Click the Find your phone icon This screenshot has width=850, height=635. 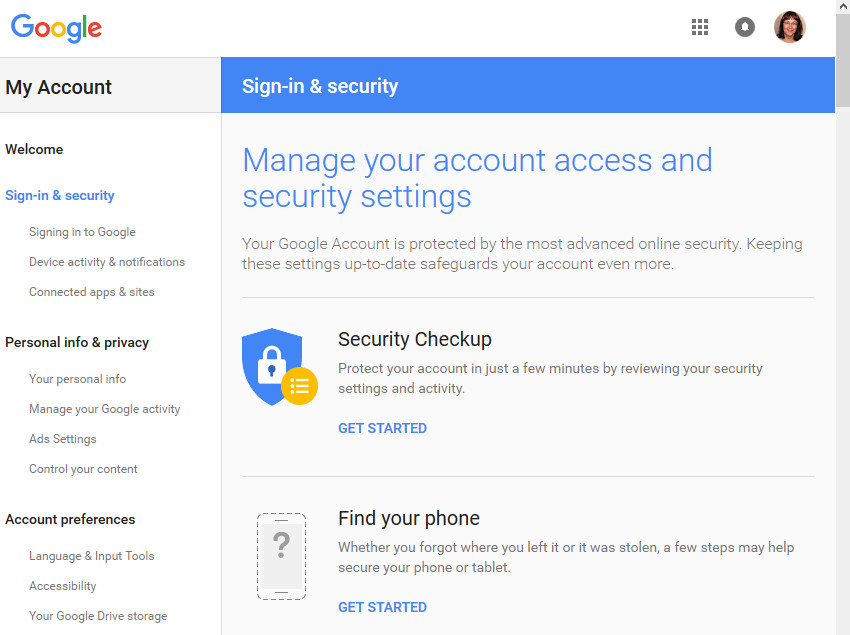[x=281, y=556]
